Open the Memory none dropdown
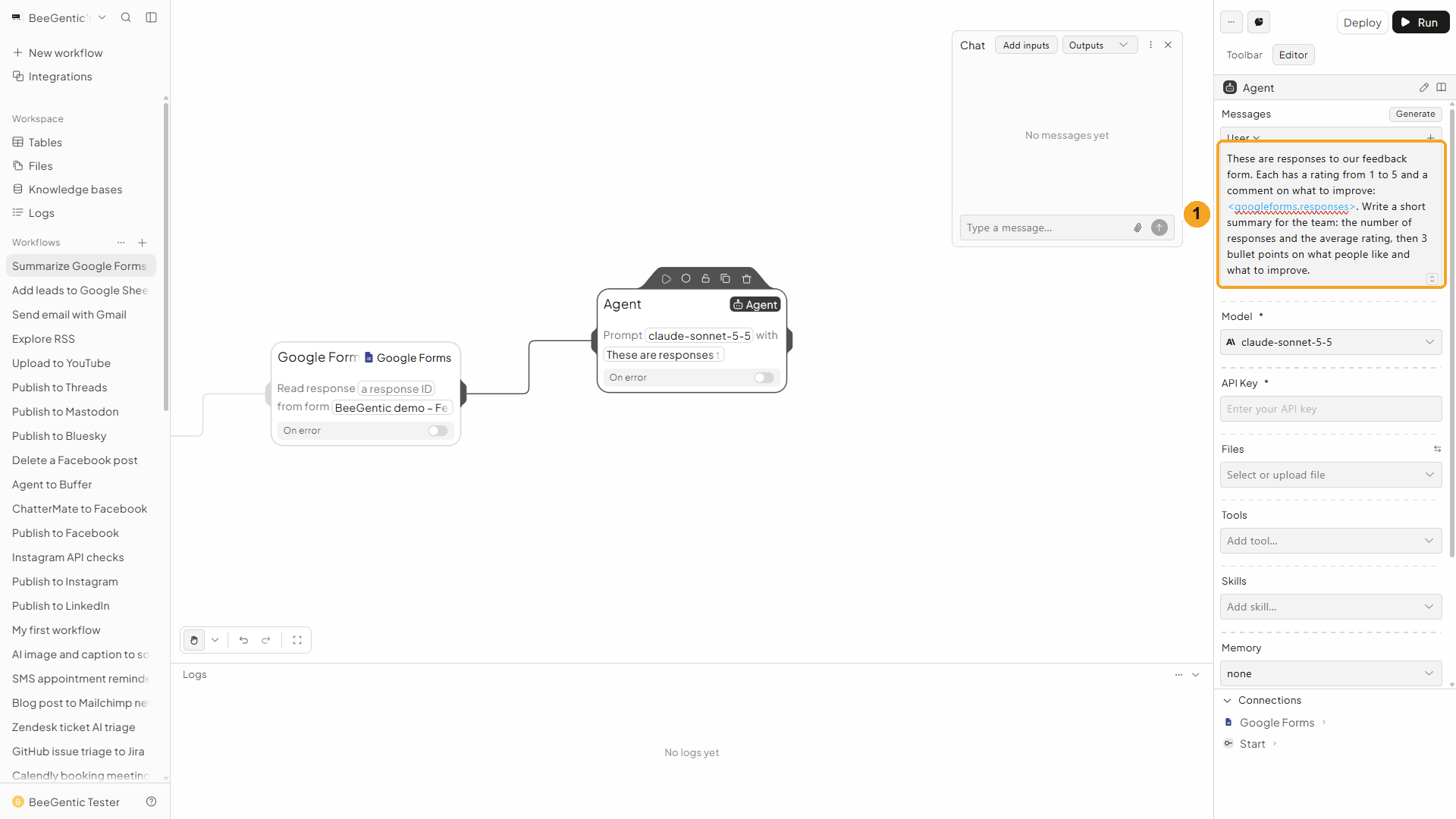Image resolution: width=1456 pixels, height=819 pixels. pos(1331,673)
